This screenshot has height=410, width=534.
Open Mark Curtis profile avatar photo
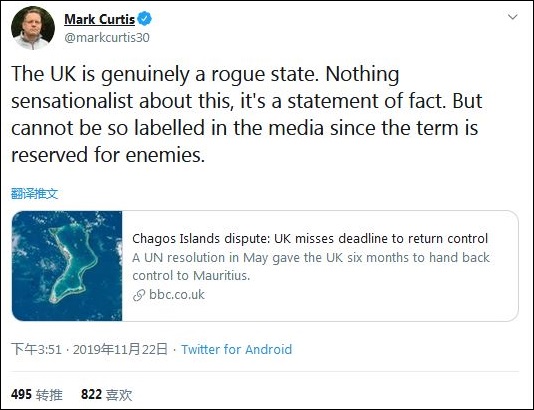(x=33, y=28)
